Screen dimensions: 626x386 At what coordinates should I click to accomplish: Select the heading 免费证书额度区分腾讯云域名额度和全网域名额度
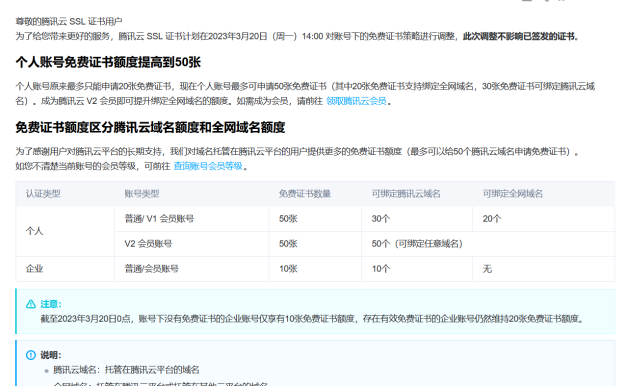[x=150, y=128]
